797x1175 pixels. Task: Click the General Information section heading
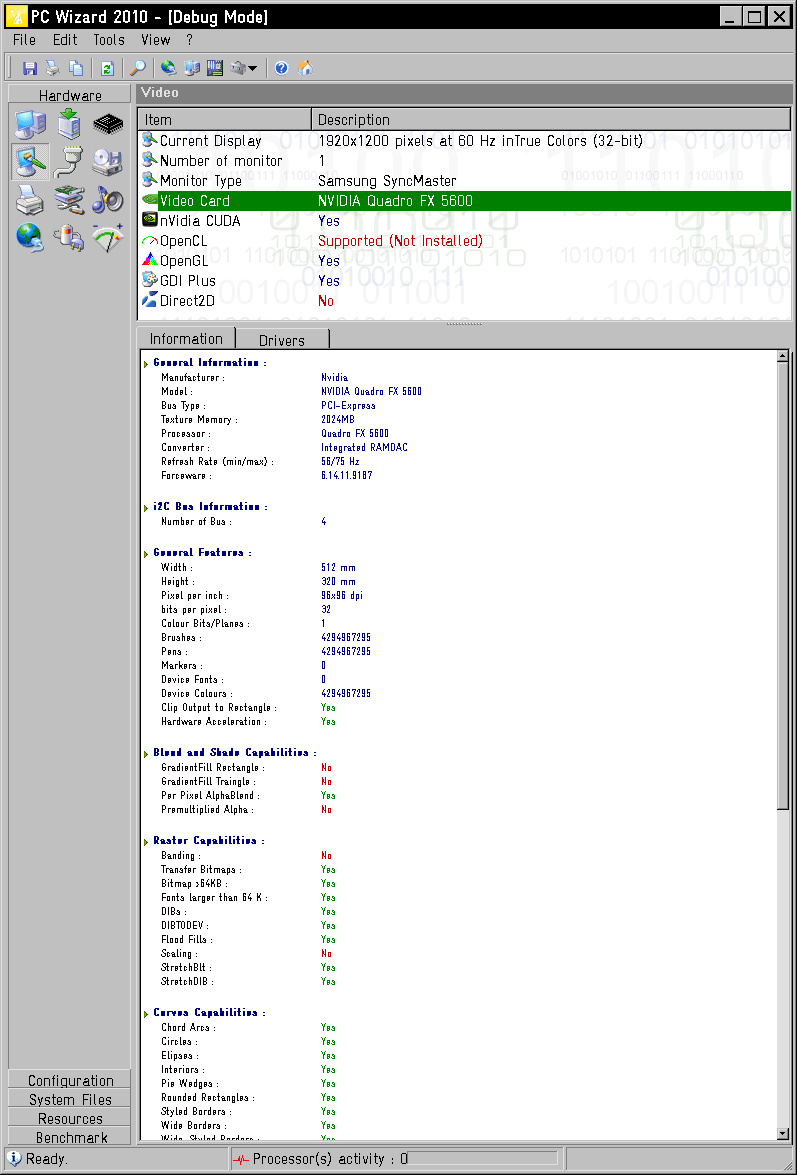pos(210,363)
